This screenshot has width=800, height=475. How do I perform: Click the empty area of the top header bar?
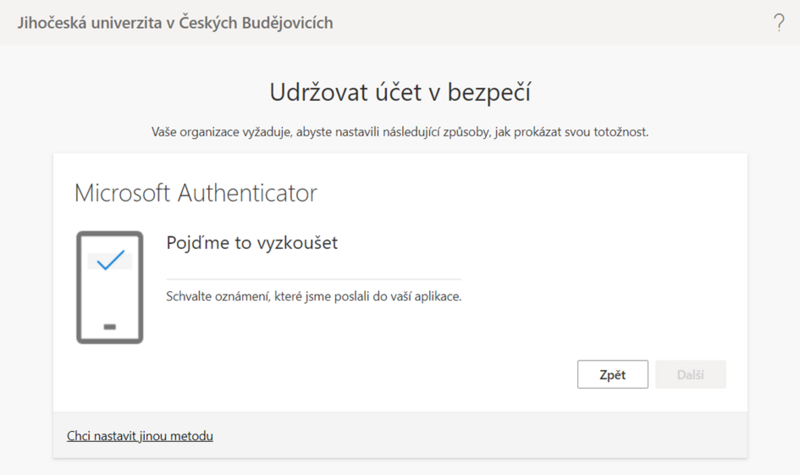click(550, 22)
